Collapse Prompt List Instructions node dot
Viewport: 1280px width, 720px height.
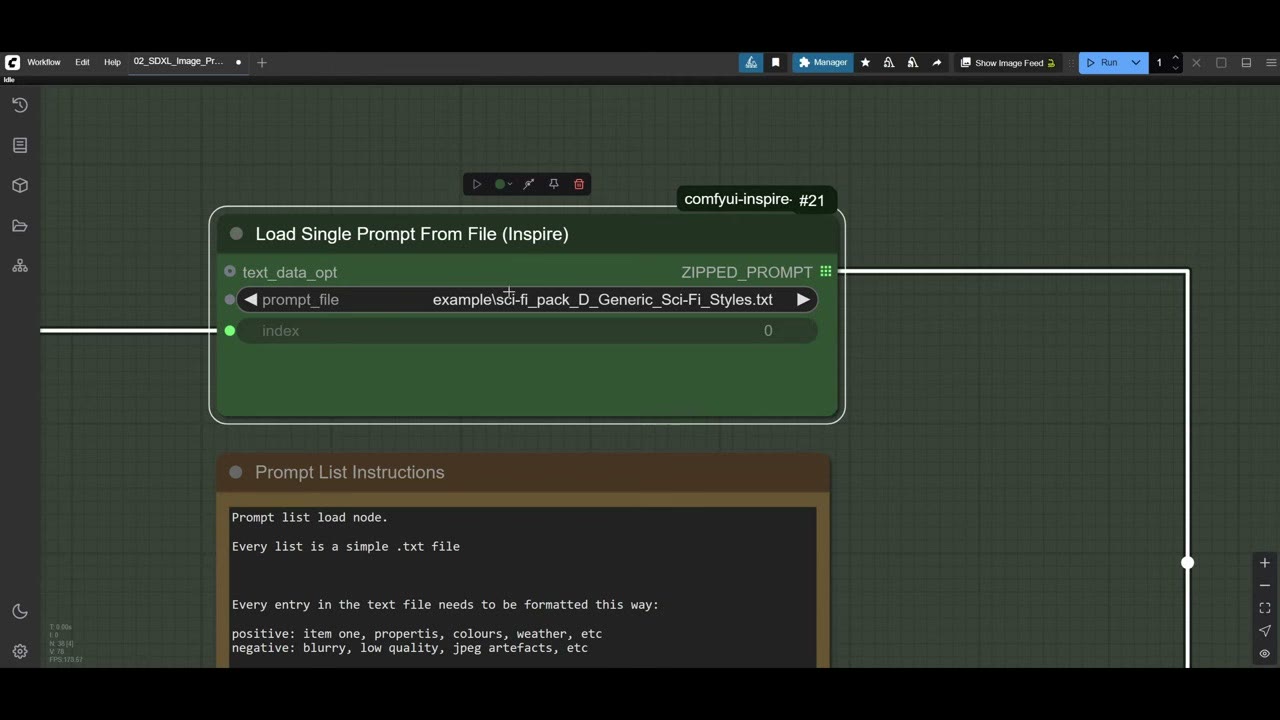(236, 472)
